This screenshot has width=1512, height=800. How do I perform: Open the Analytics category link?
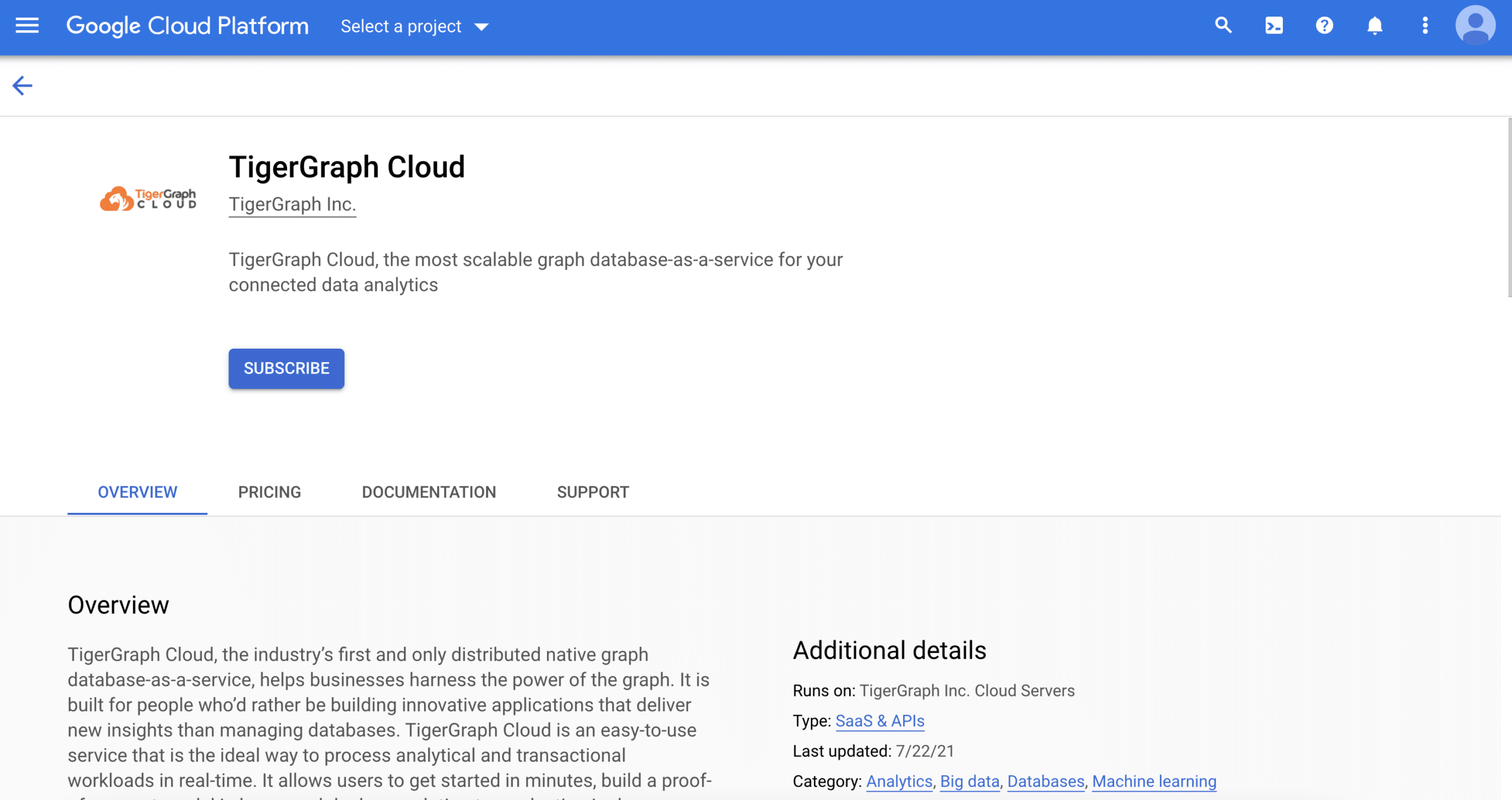pyautogui.click(x=899, y=781)
